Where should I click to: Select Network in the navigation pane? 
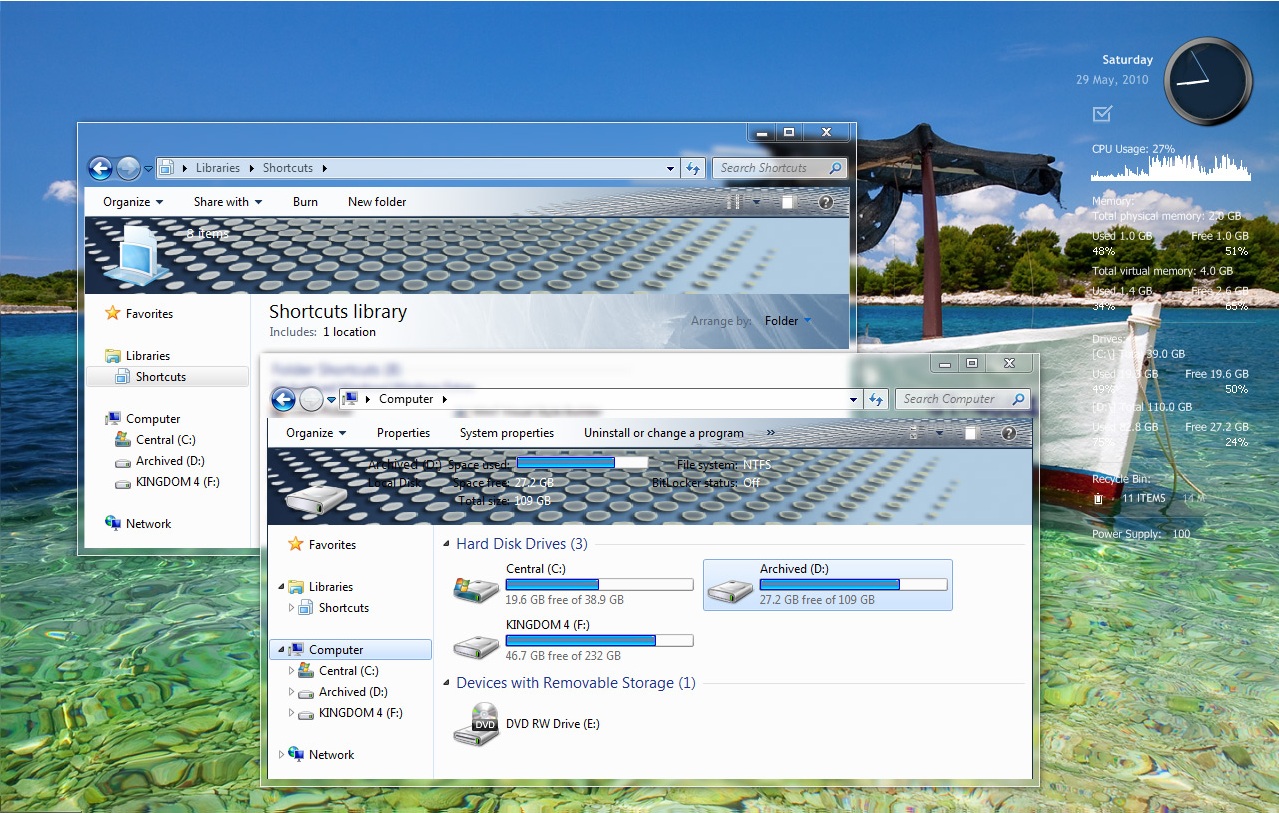pyautogui.click(x=332, y=754)
